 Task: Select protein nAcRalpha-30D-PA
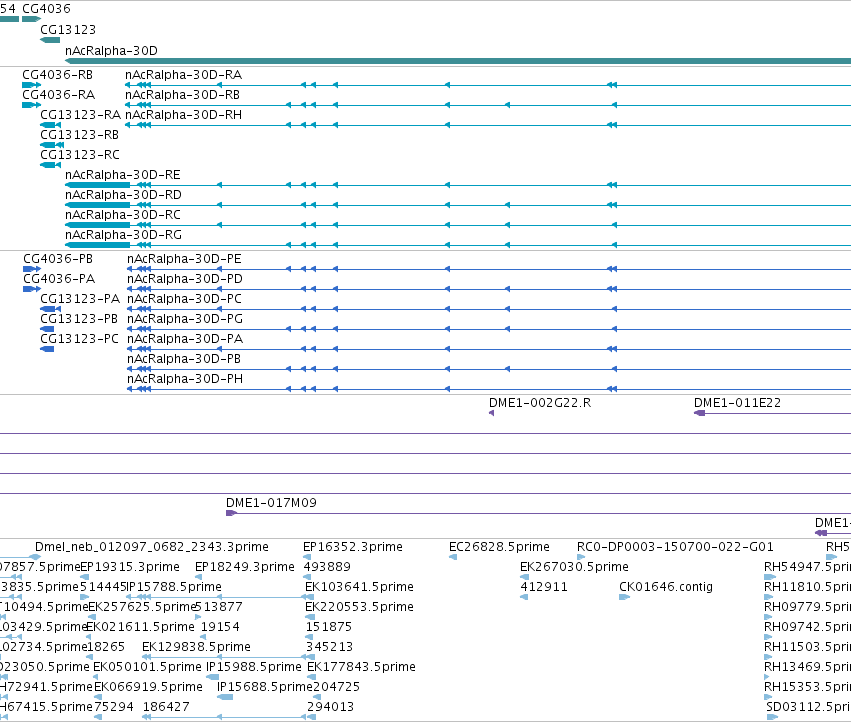pyautogui.click(x=185, y=339)
